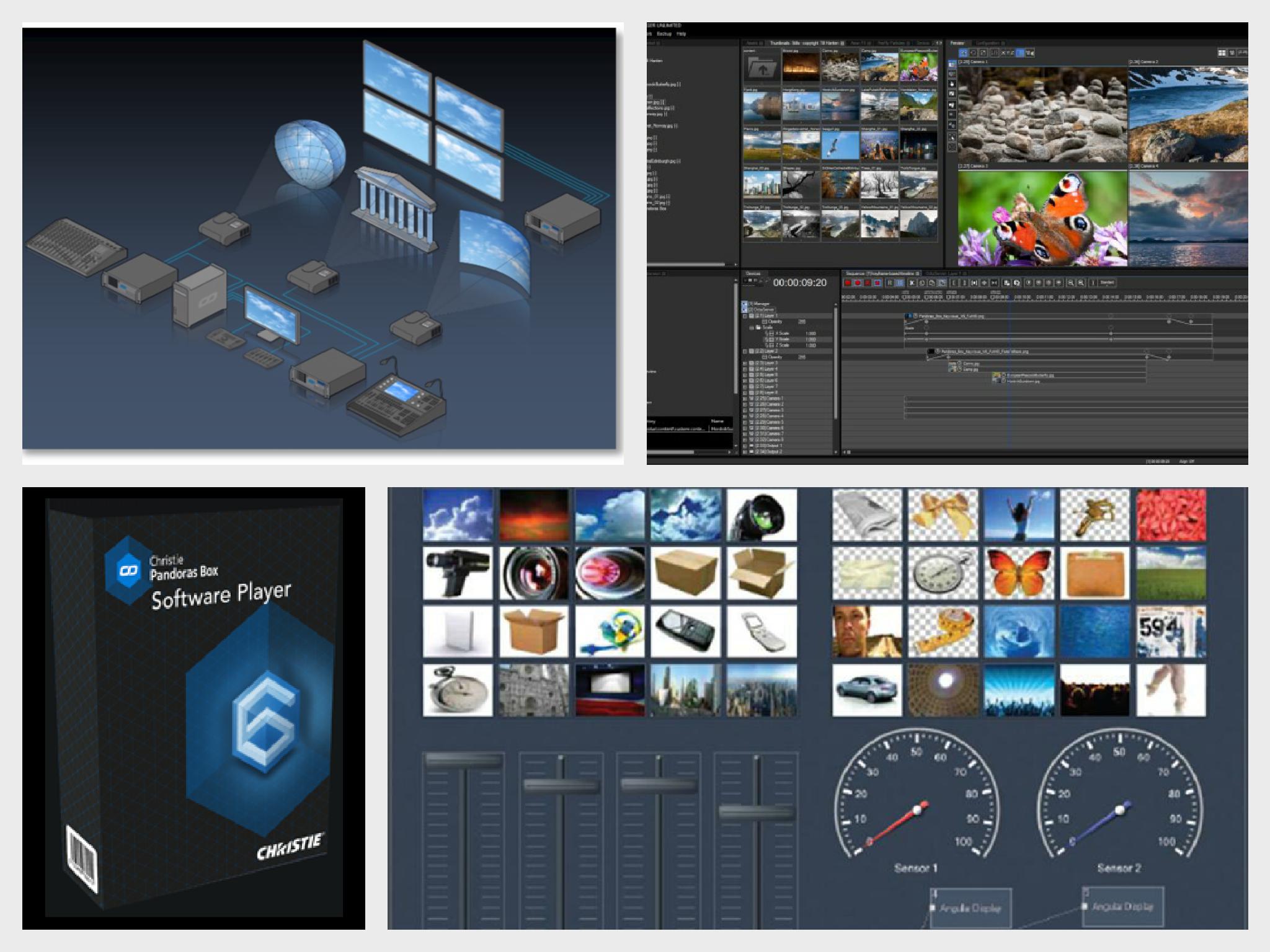Click the pause icon in Sequence toolbar
The image size is (1270, 952).
(890, 283)
